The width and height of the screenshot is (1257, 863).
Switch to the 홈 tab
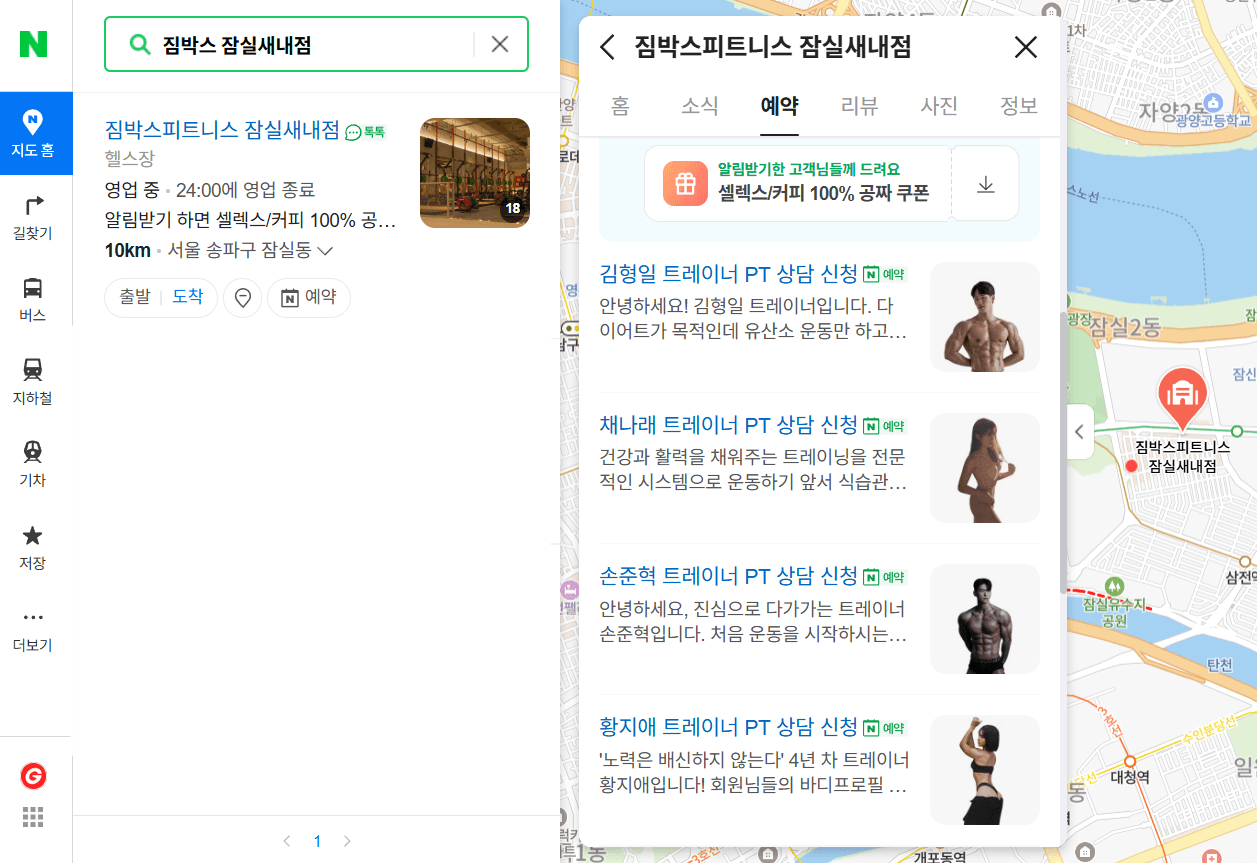pos(620,106)
